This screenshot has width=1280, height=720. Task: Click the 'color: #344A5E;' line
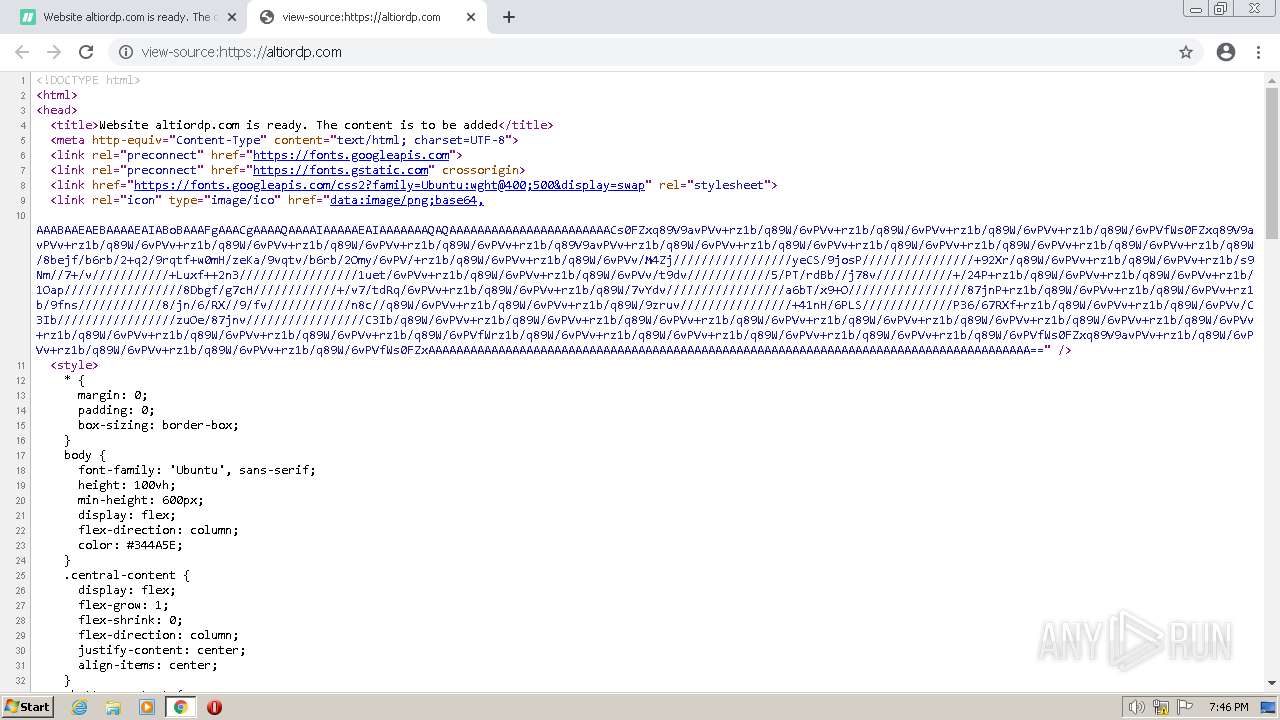(131, 545)
